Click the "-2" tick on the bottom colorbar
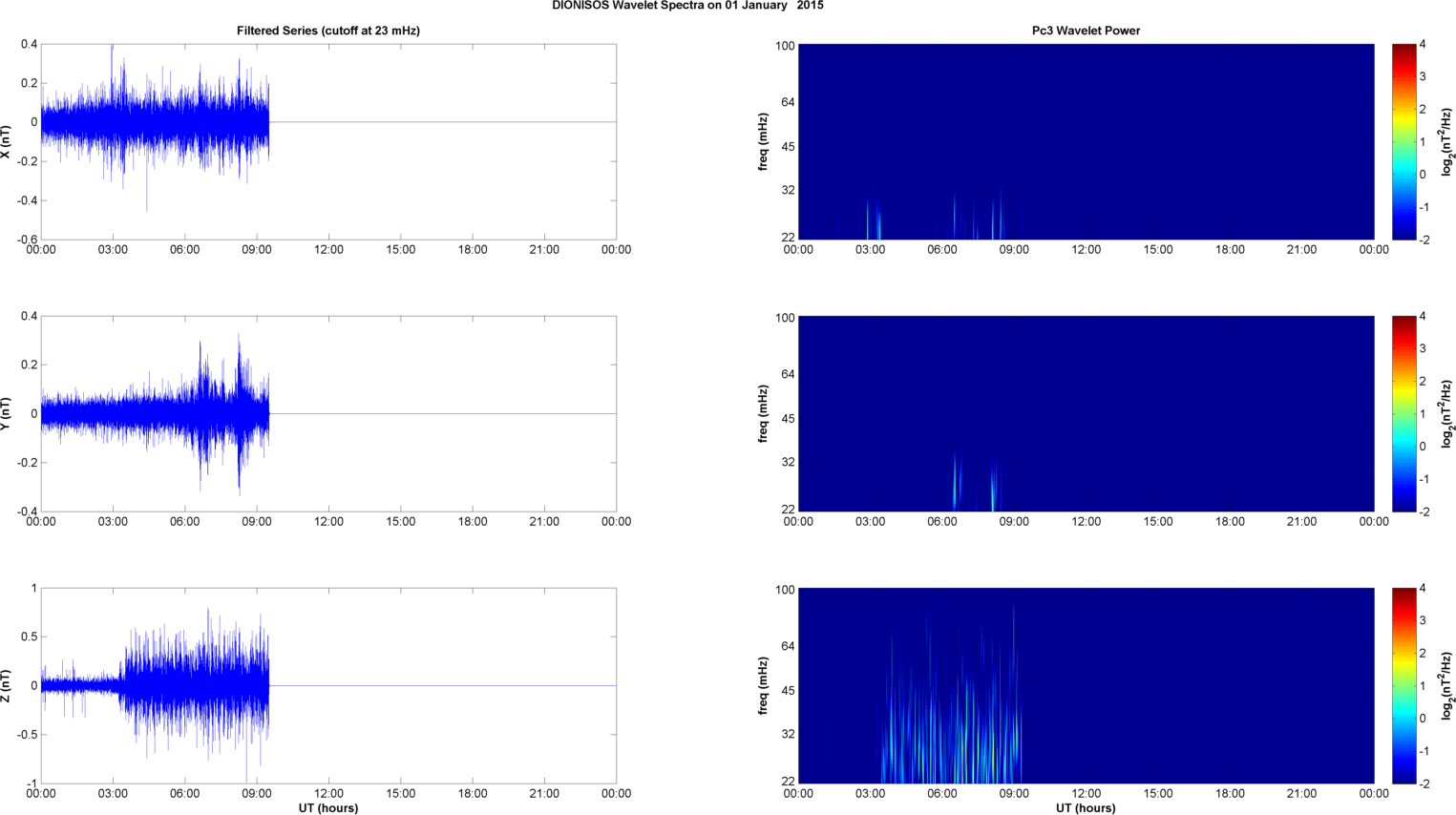Screen dimensions: 1456x815 [1423, 784]
